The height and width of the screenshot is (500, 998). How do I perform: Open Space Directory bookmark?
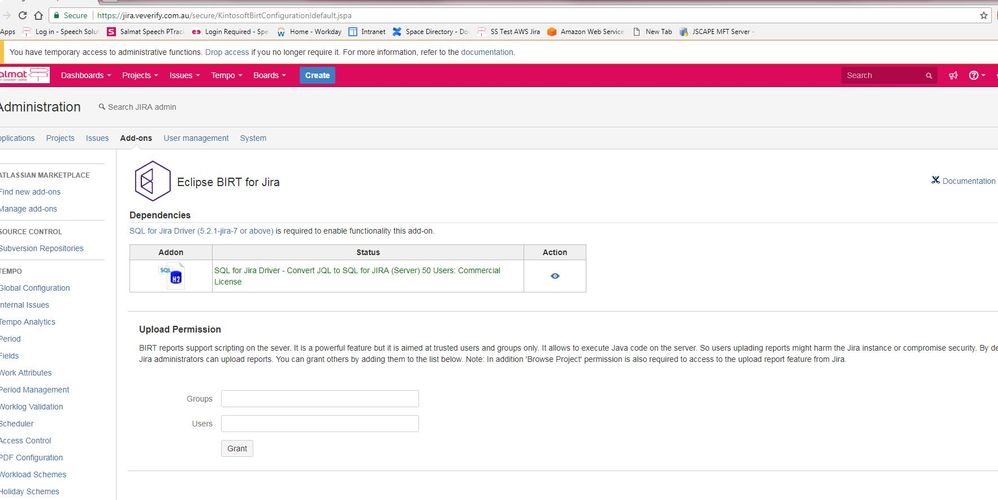pos(431,31)
